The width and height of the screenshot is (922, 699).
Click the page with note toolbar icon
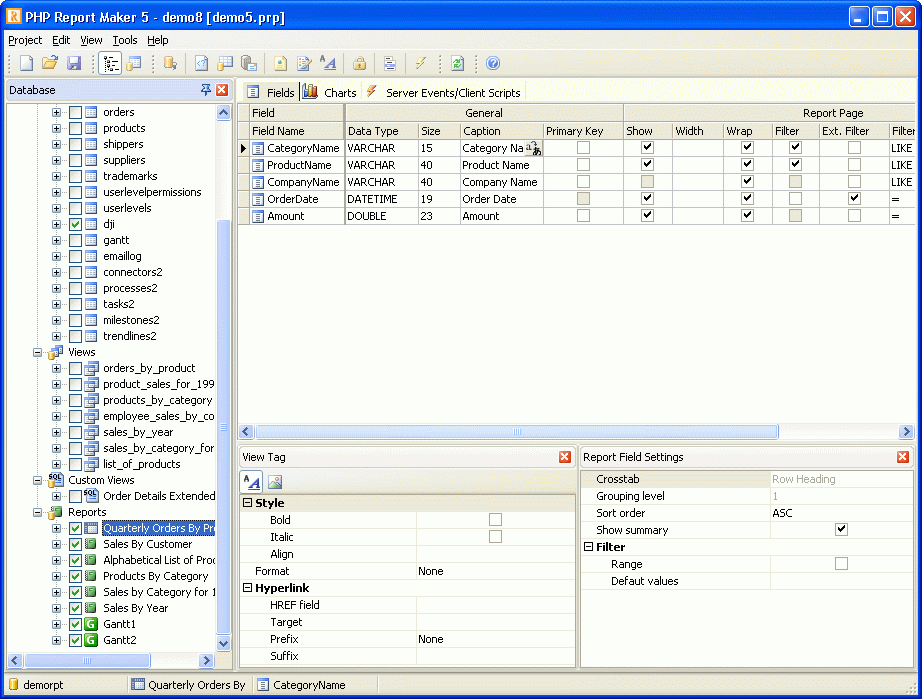[x=280, y=63]
